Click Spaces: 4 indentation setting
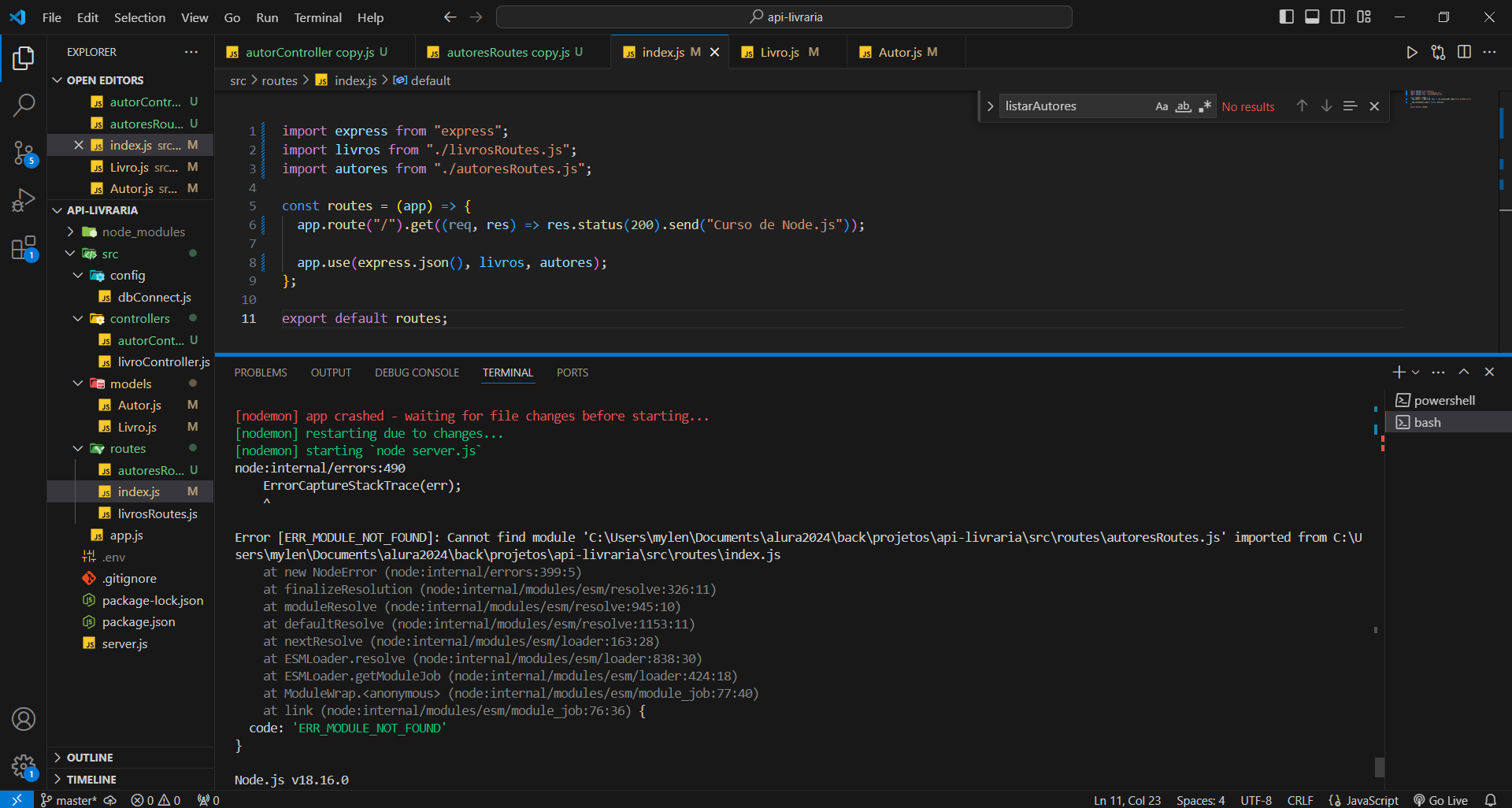 point(1200,800)
